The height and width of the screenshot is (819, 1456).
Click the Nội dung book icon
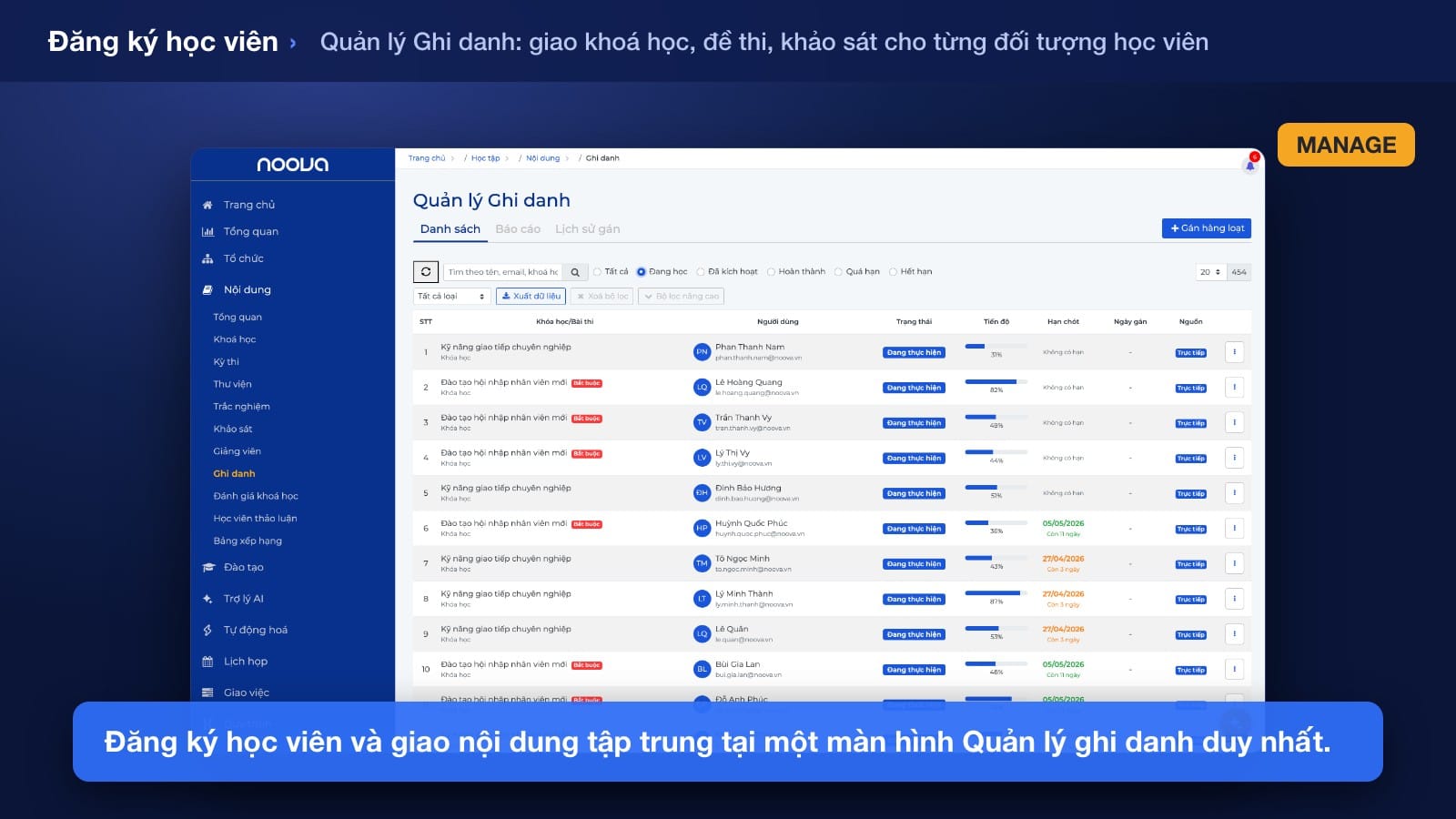207,289
